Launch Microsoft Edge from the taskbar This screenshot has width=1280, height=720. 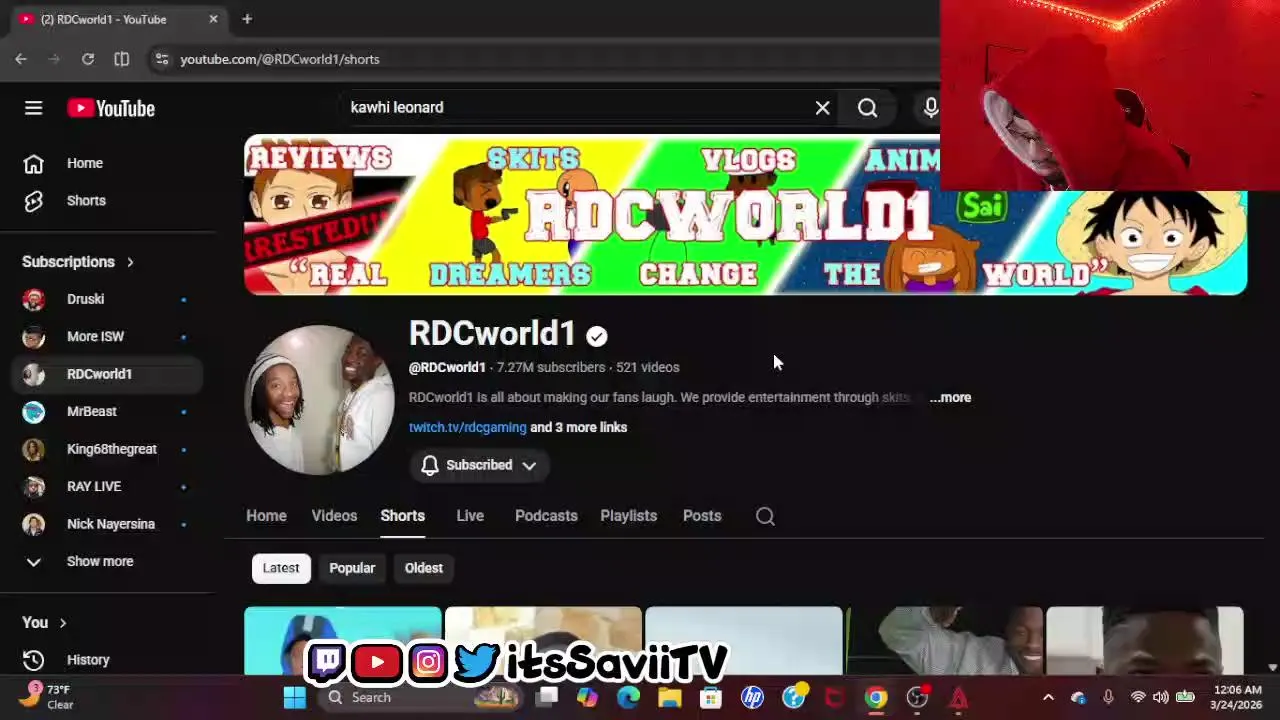click(x=628, y=697)
